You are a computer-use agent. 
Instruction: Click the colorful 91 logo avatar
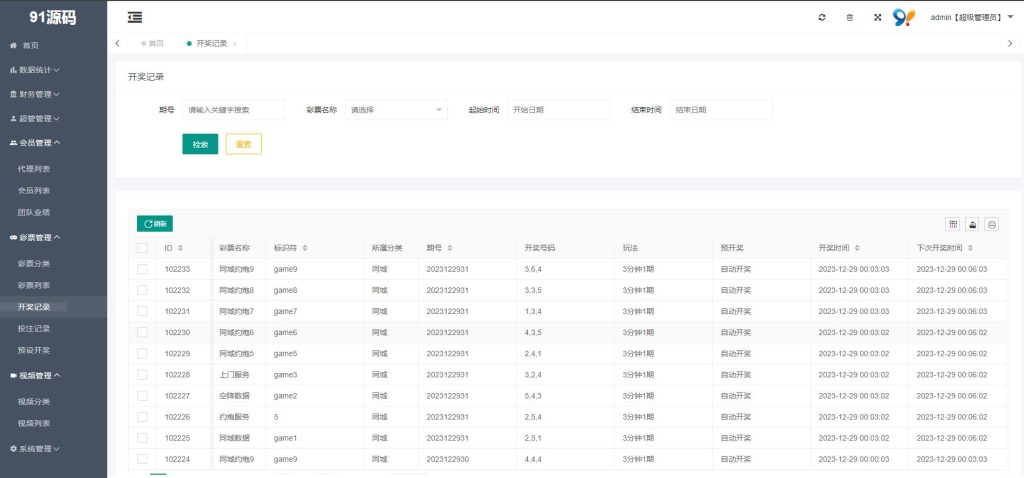point(904,18)
